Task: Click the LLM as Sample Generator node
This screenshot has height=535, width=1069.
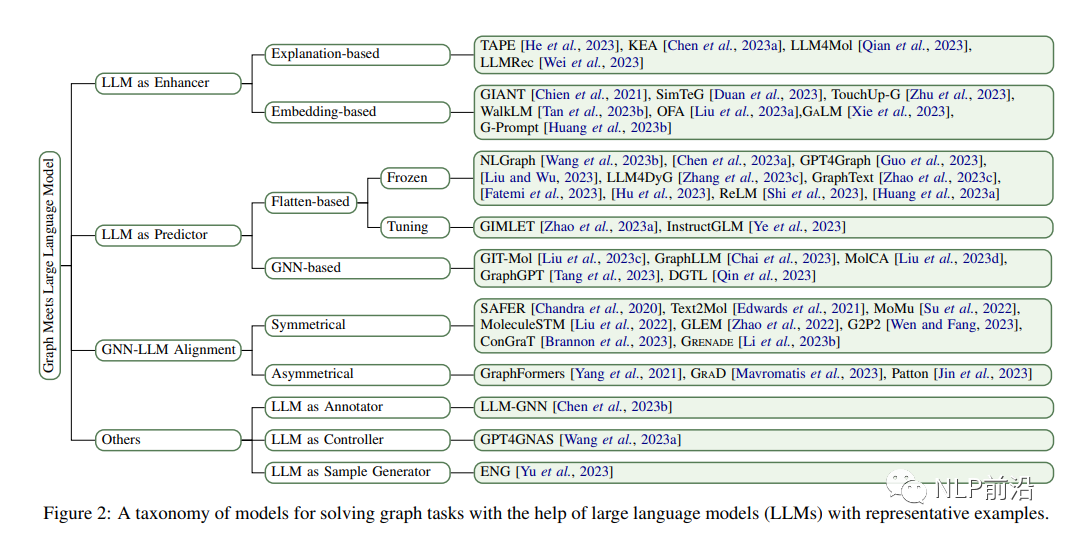Action: [x=357, y=472]
